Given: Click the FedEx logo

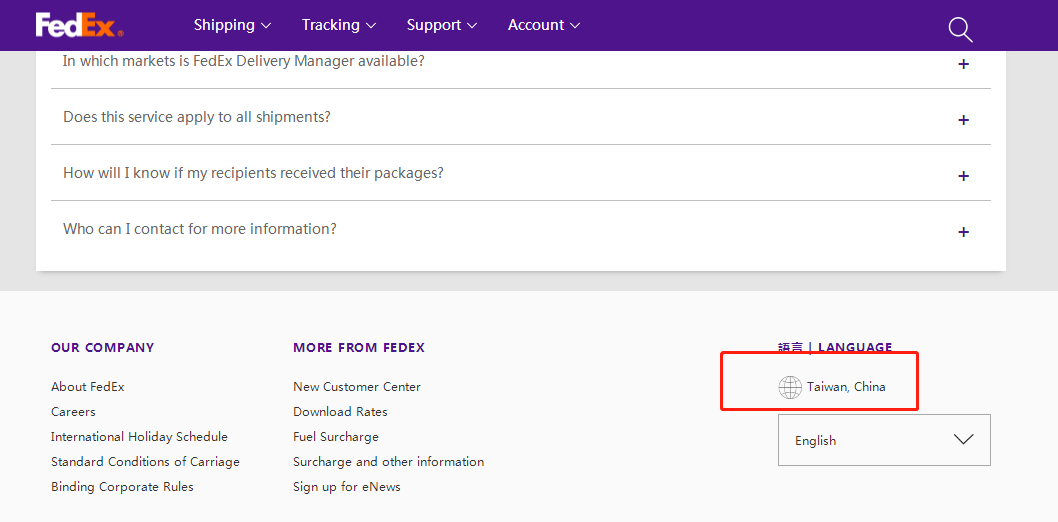Looking at the screenshot, I should pos(80,25).
